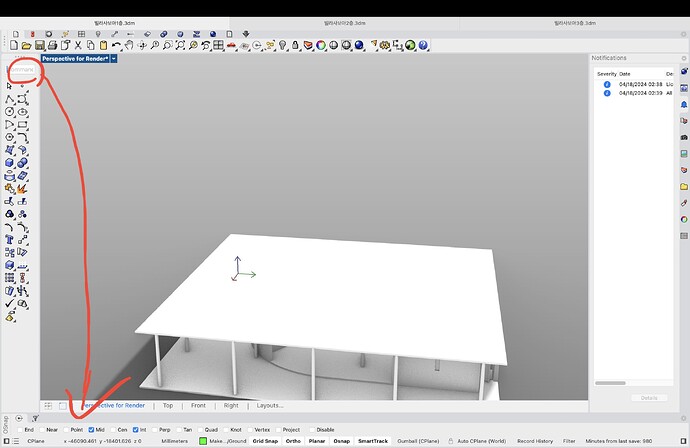Switch to the Front viewport tab

pyautogui.click(x=198, y=405)
